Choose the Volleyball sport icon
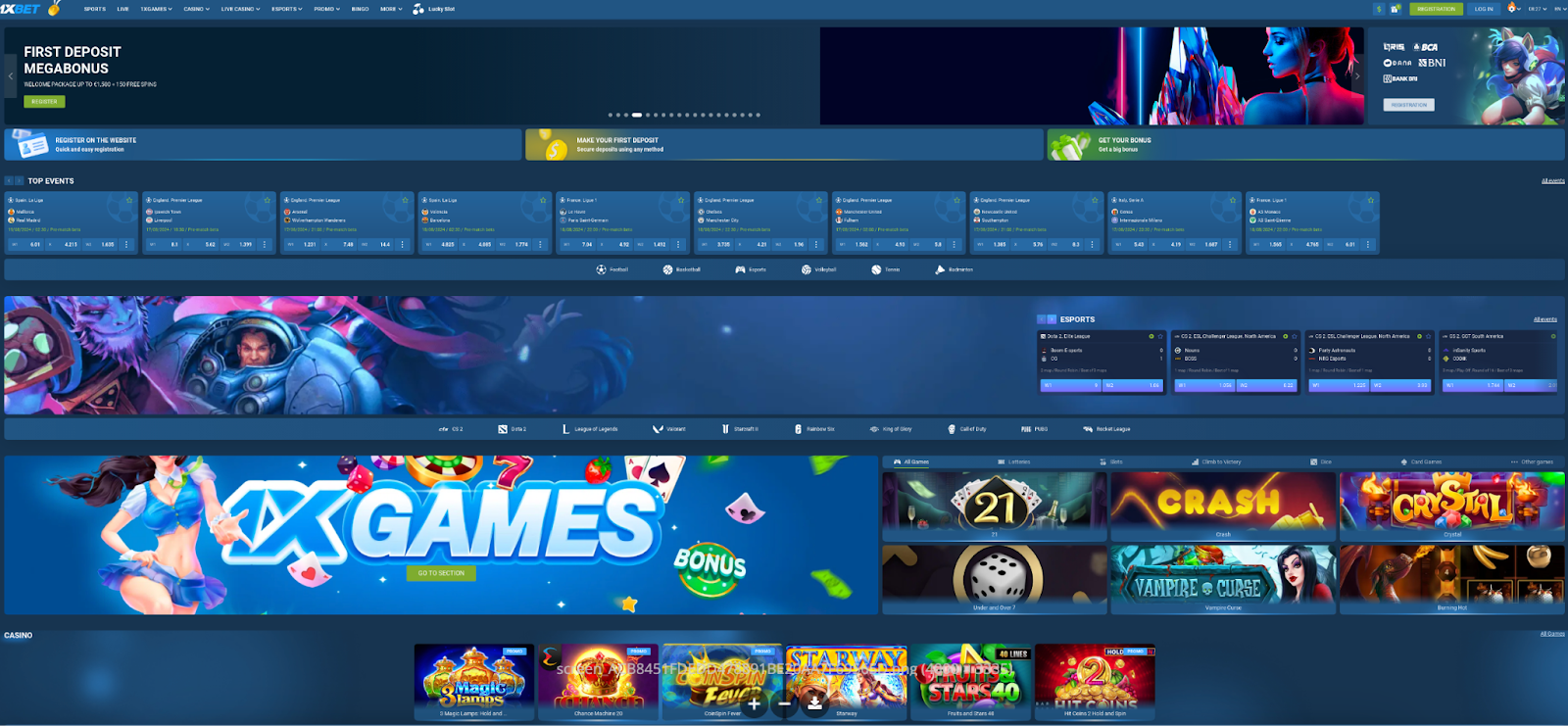This screenshot has height=726, width=1568. pyautogui.click(x=806, y=269)
